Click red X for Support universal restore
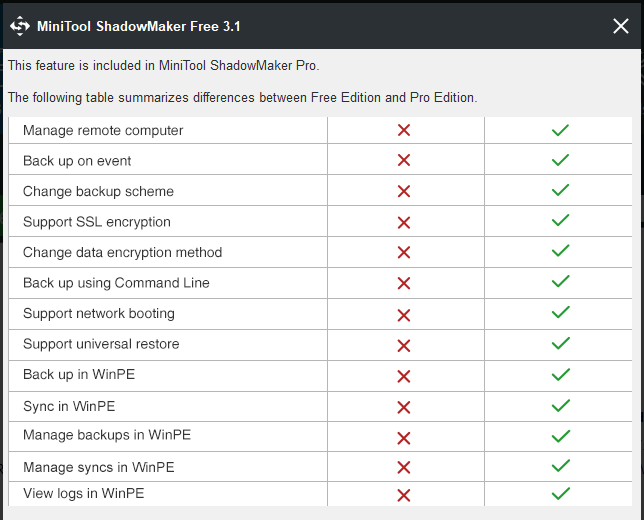 click(x=404, y=346)
